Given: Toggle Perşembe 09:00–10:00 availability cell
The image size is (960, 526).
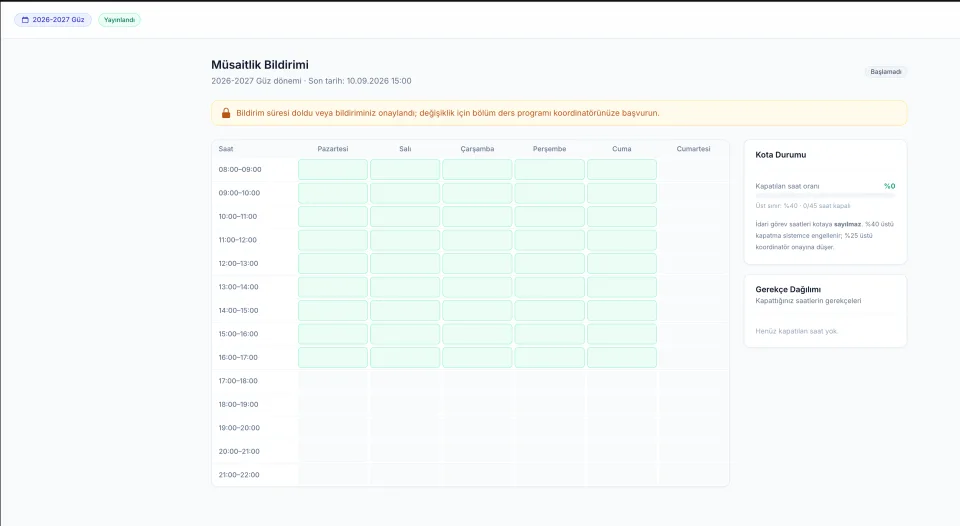Looking at the screenshot, I should [549, 193].
